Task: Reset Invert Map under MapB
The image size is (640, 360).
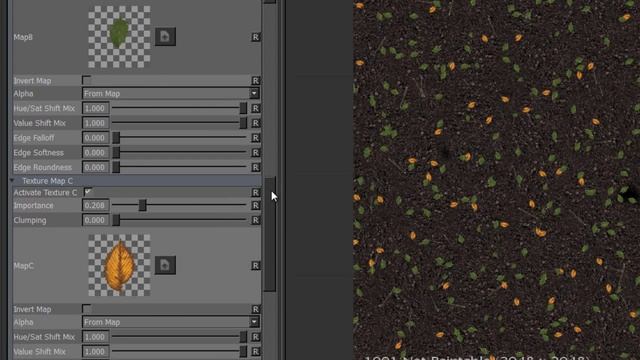Action: pos(256,80)
